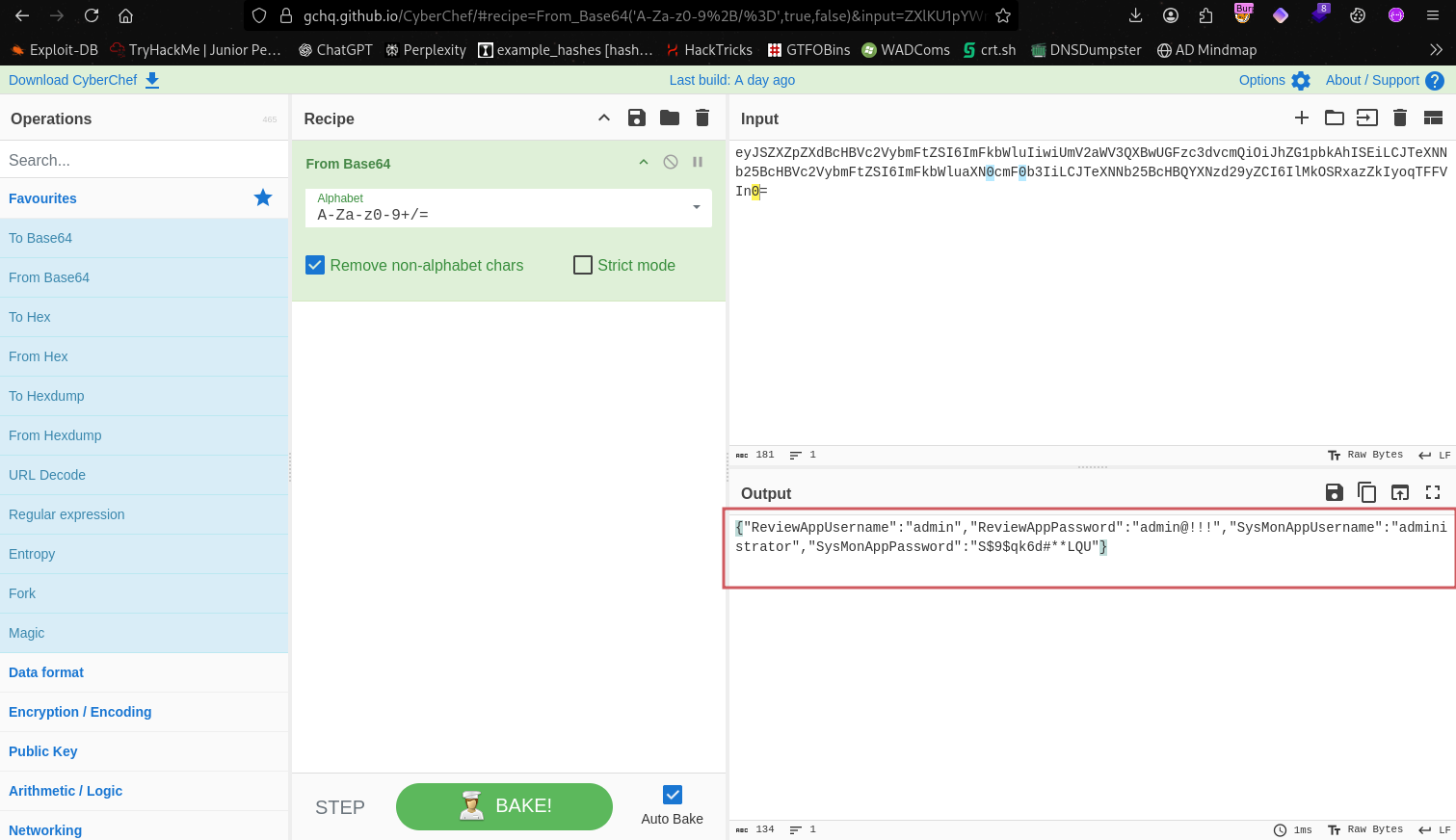Select the Magic operation from Favourites
Screen dimensions: 1456x840
(27, 633)
